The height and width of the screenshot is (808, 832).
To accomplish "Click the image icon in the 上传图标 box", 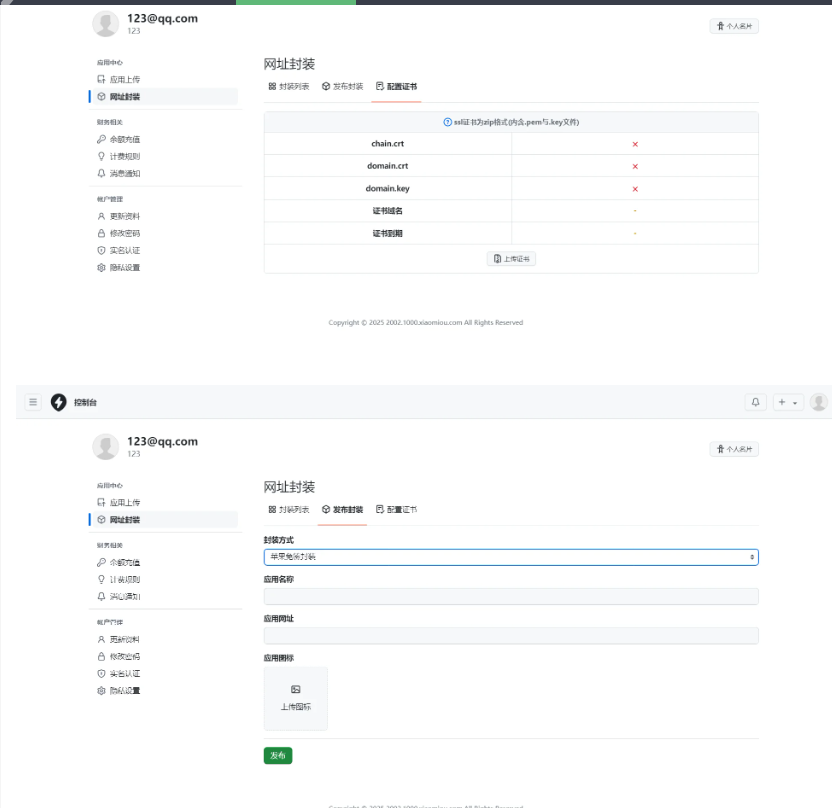I will tap(295, 690).
